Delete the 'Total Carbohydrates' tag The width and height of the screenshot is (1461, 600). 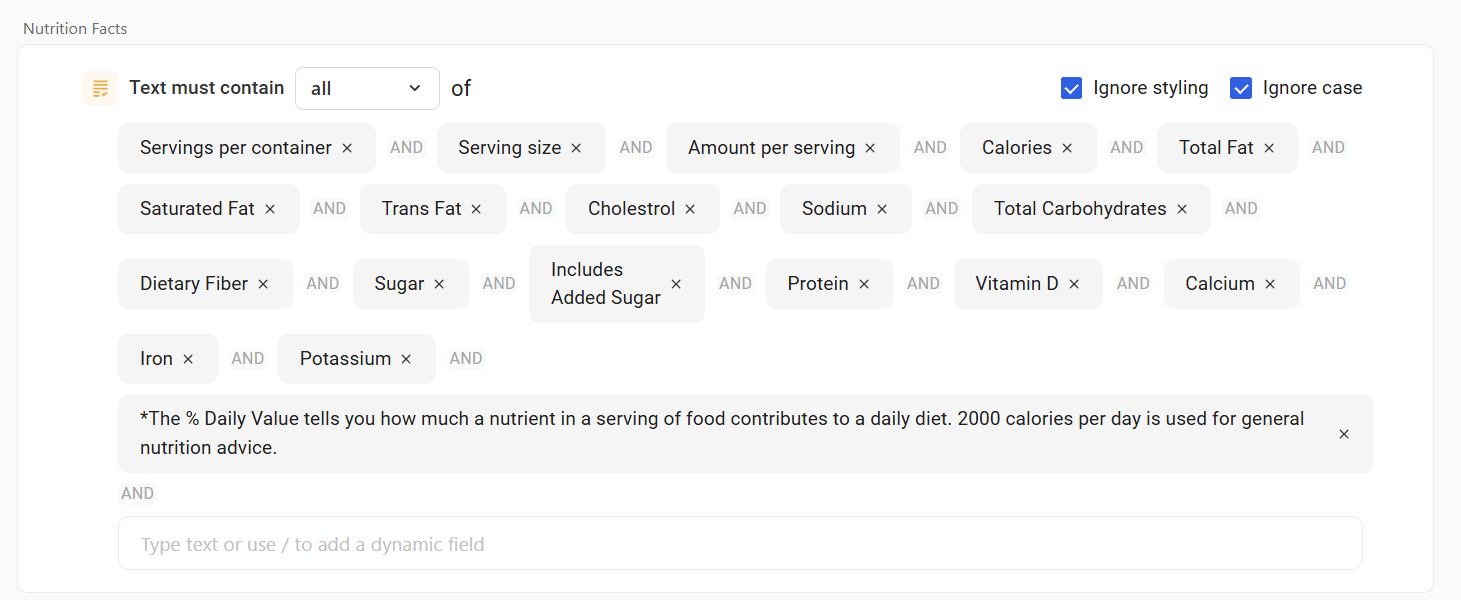point(1182,209)
